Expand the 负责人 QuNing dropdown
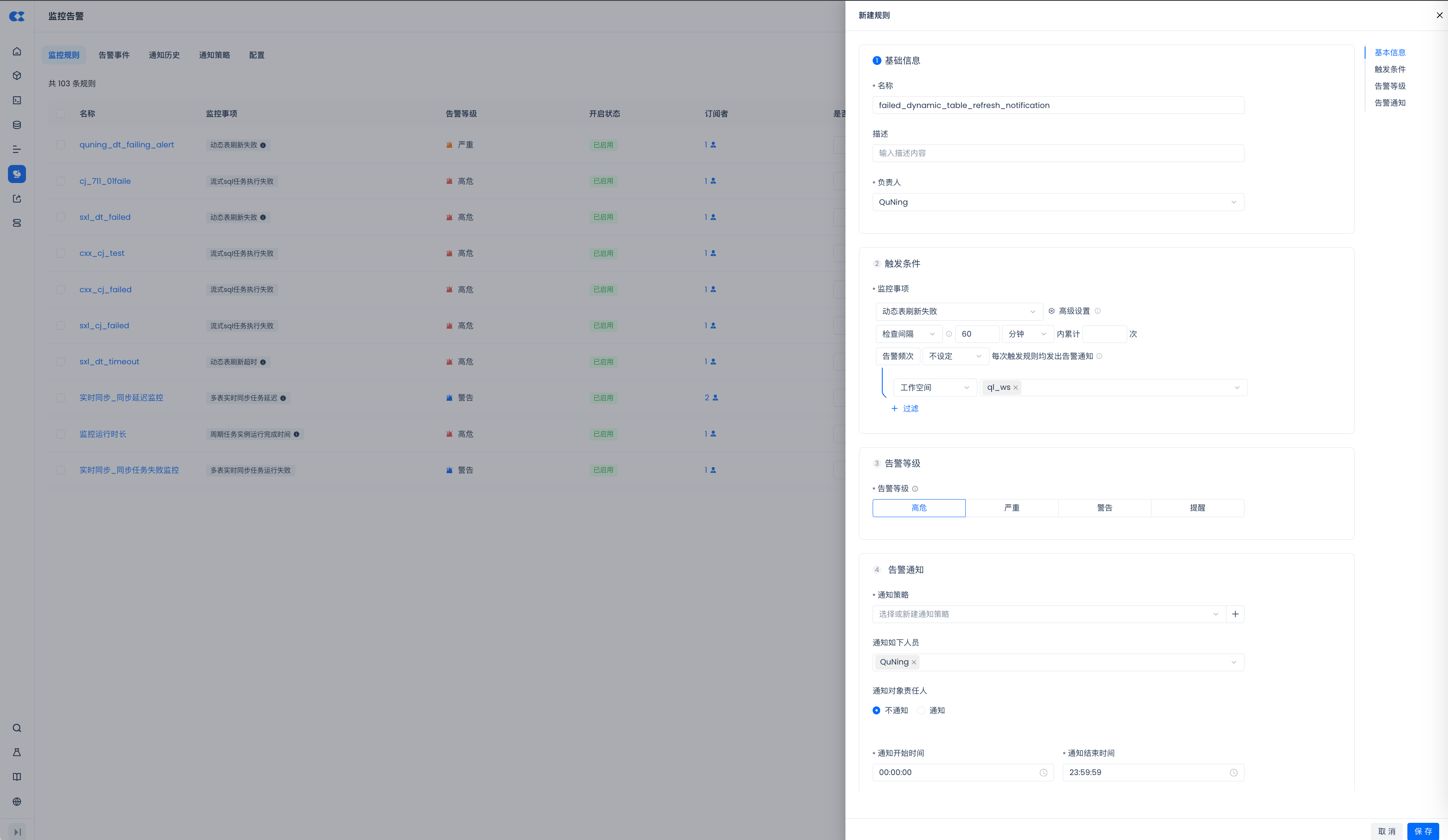Image resolution: width=1448 pixels, height=840 pixels. tap(1058, 202)
